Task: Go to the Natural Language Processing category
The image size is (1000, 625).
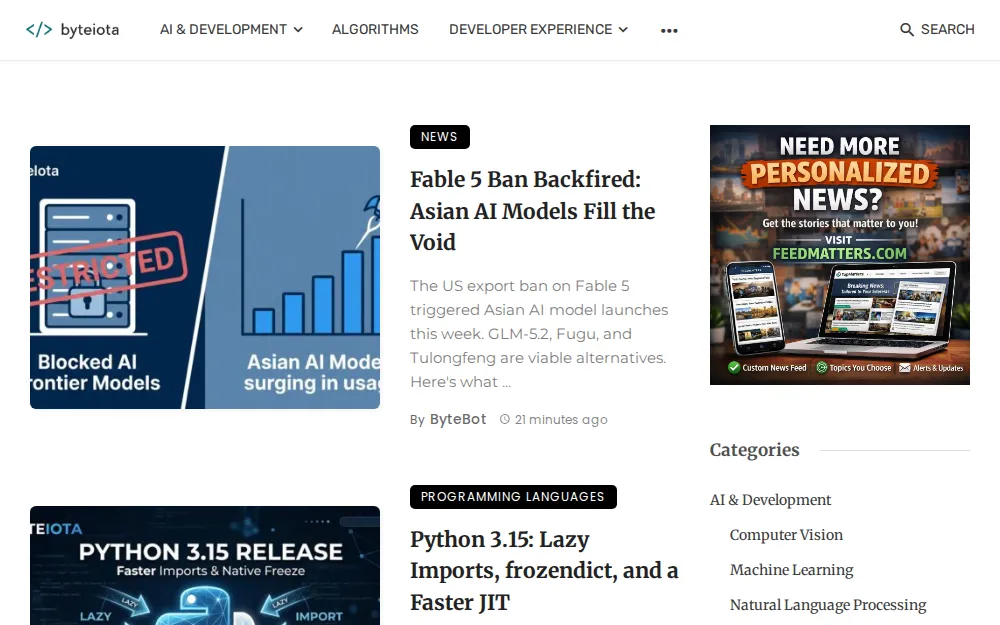Action: pos(828,605)
